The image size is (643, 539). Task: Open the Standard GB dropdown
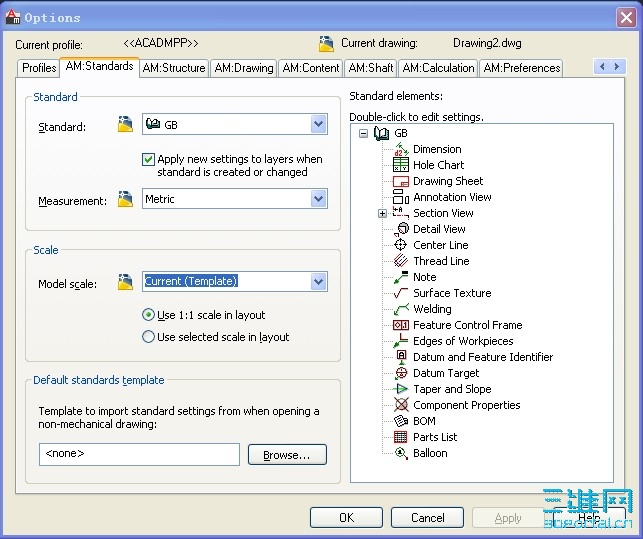(x=319, y=124)
